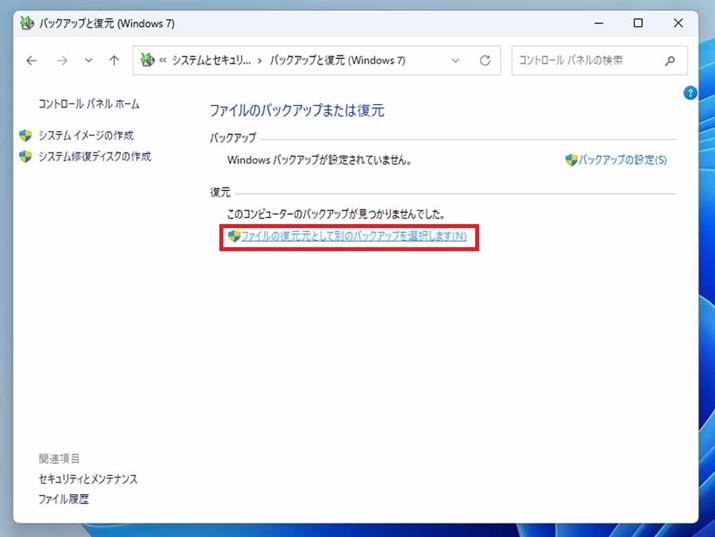Refresh the Control Panel page
The width and height of the screenshot is (715, 537).
click(x=485, y=61)
